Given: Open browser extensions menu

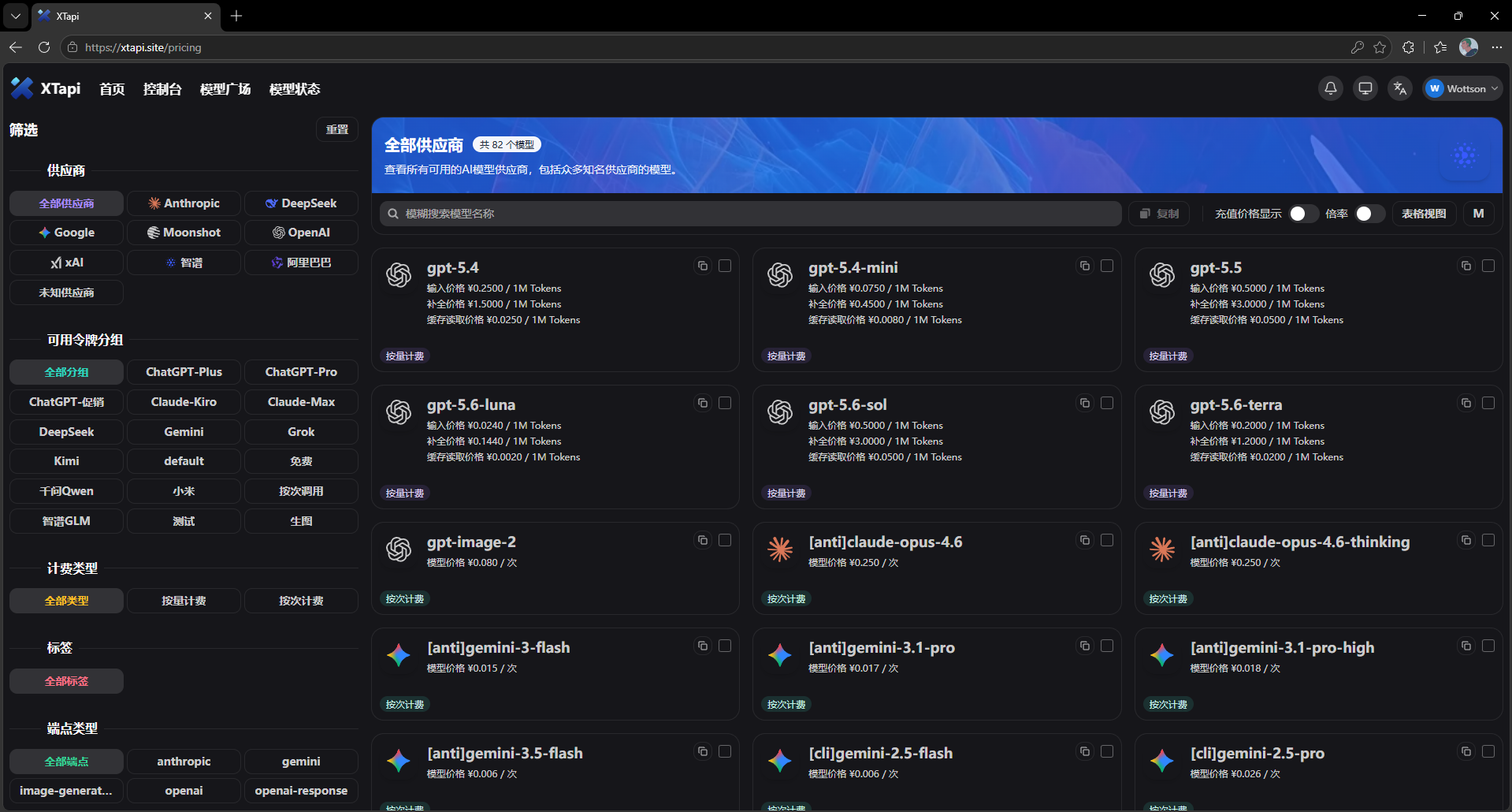Looking at the screenshot, I should point(1409,47).
